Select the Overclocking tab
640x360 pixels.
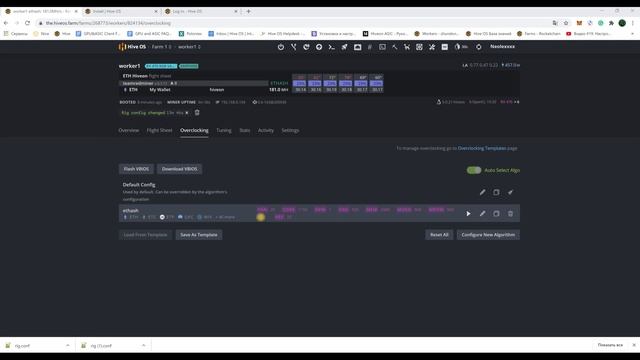(x=194, y=130)
